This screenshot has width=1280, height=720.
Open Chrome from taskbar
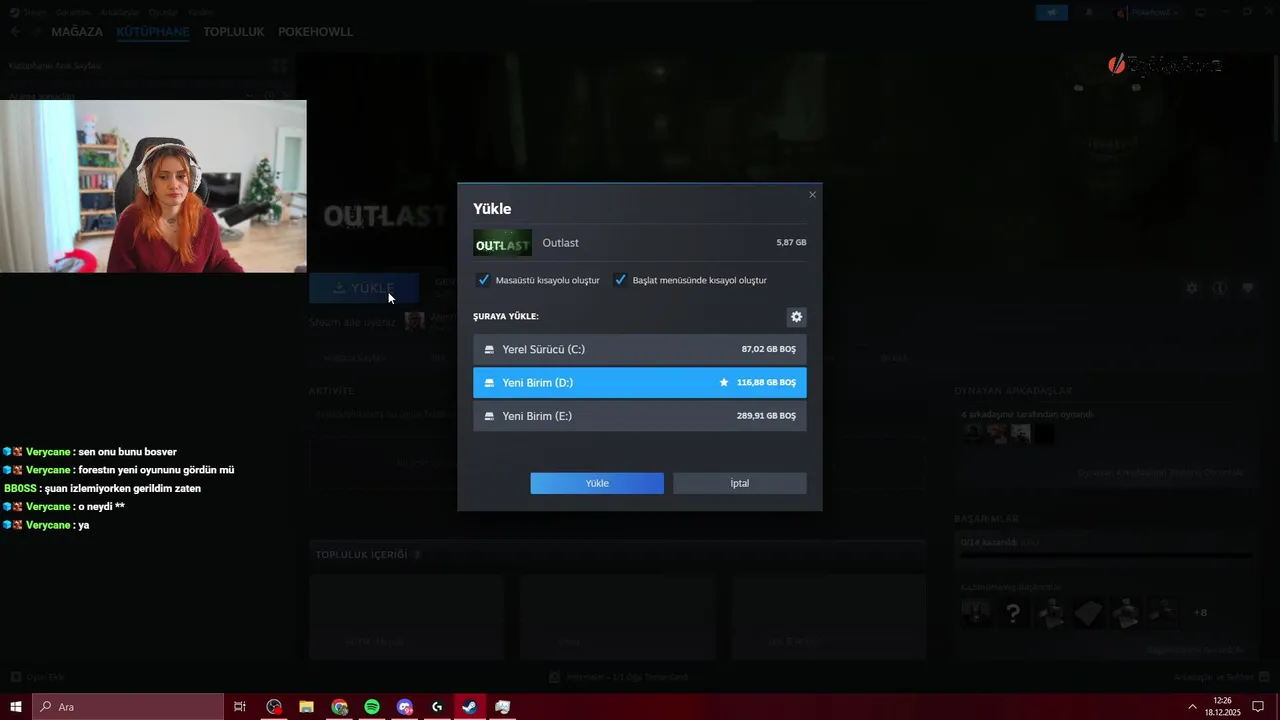[340, 707]
